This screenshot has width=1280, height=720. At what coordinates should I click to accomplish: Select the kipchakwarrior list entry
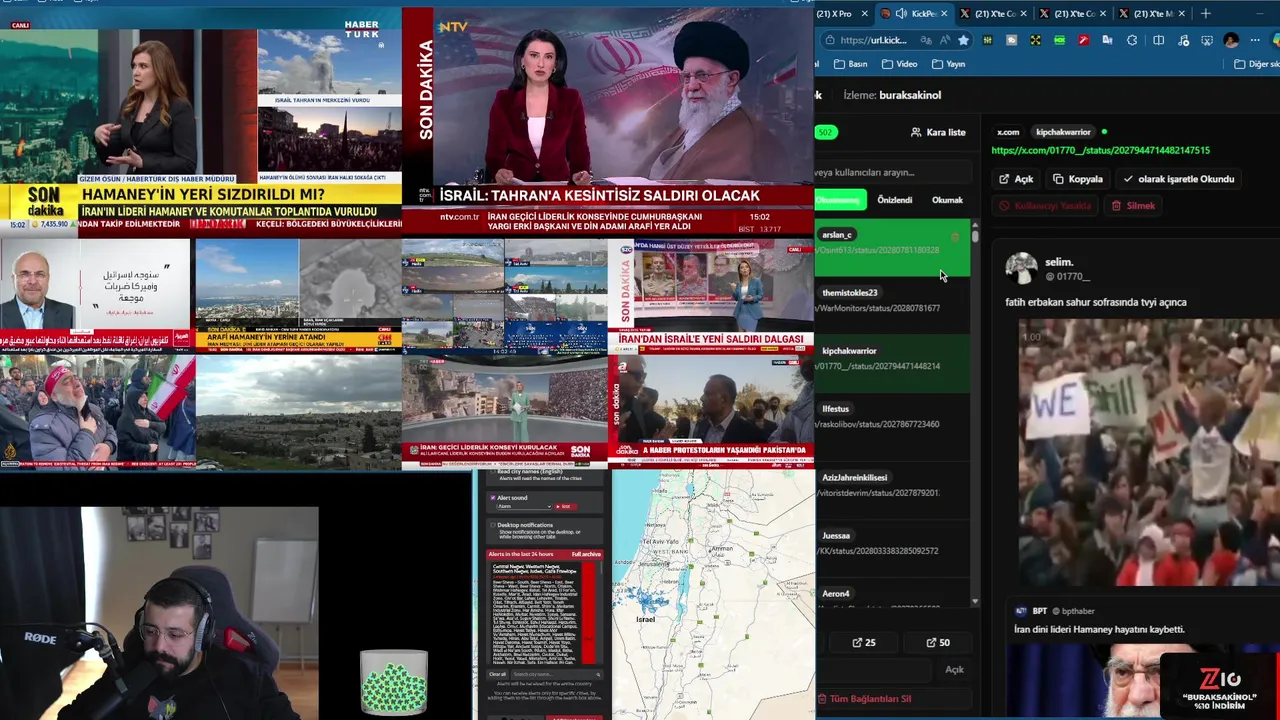click(892, 364)
